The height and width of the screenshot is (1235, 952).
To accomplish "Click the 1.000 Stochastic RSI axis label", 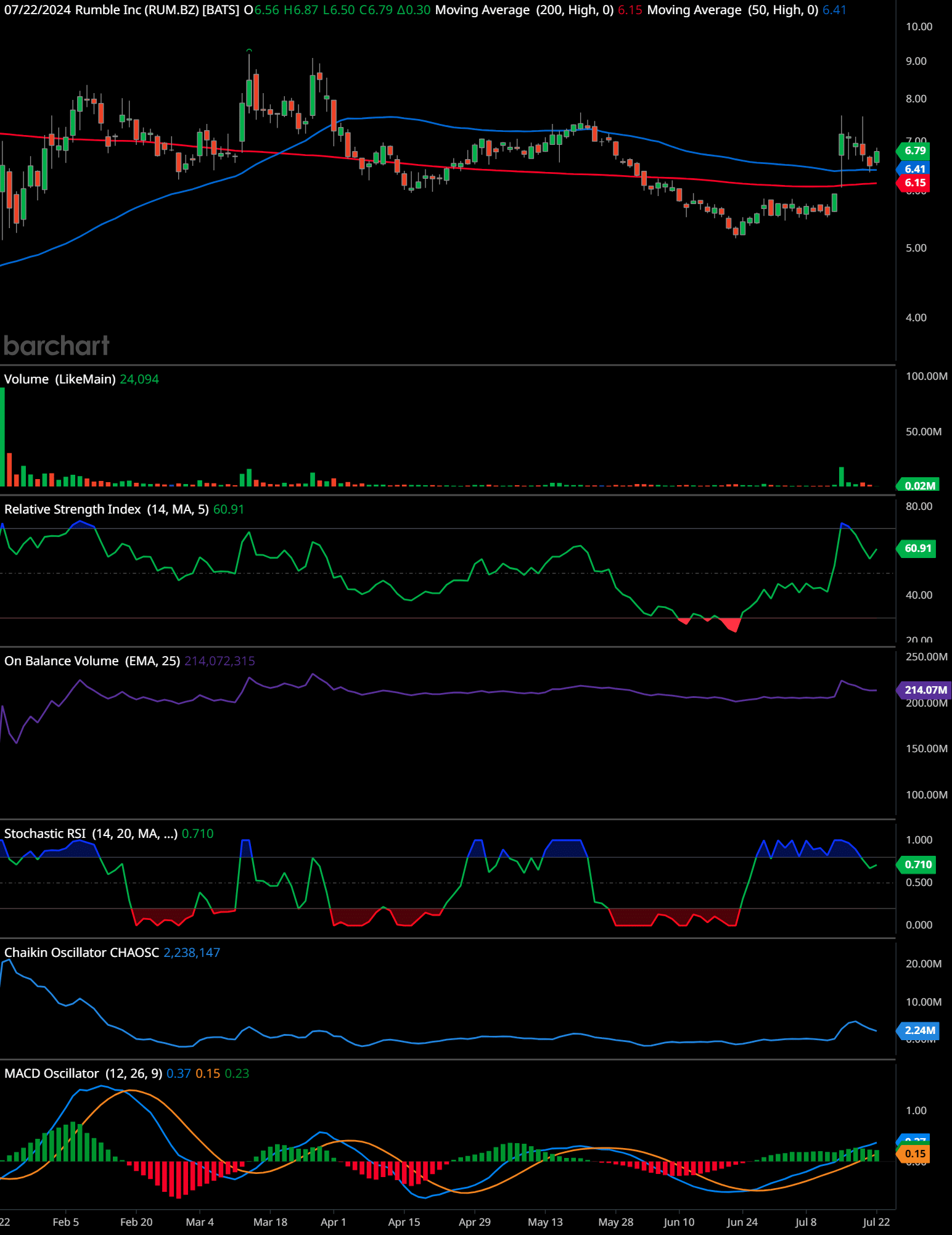I will tap(919, 840).
